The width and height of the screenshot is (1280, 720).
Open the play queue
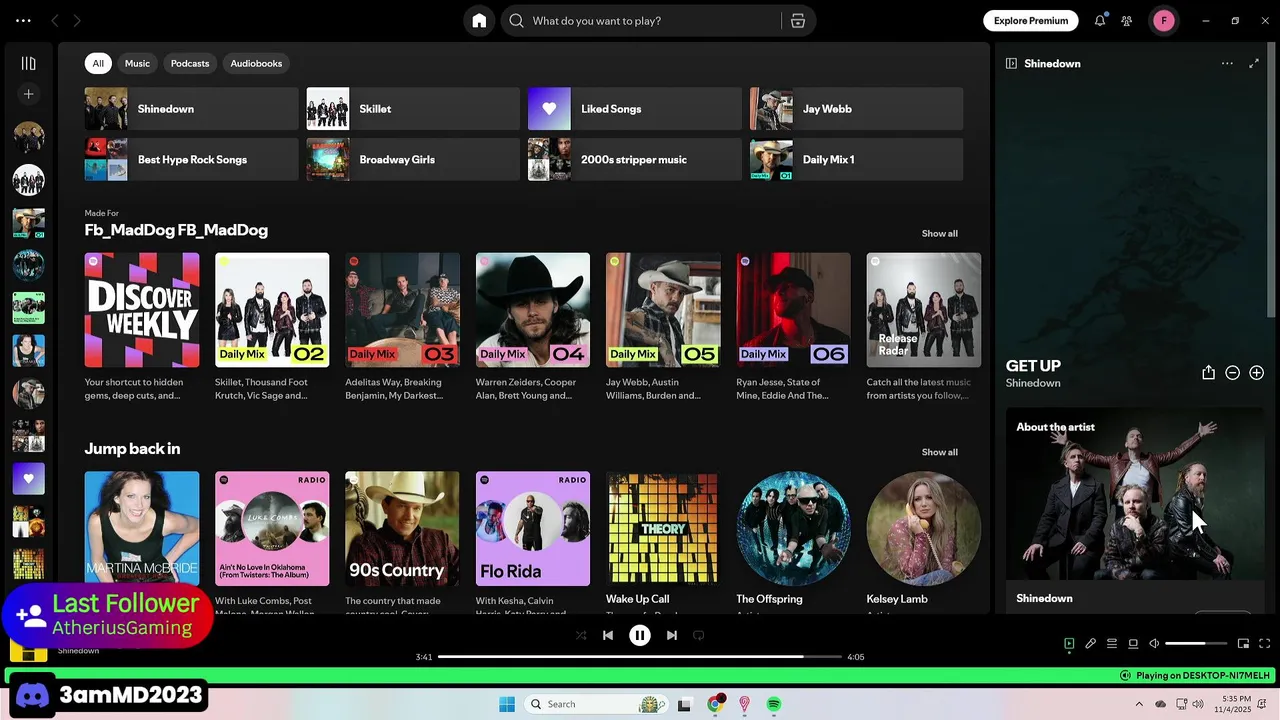click(1112, 644)
